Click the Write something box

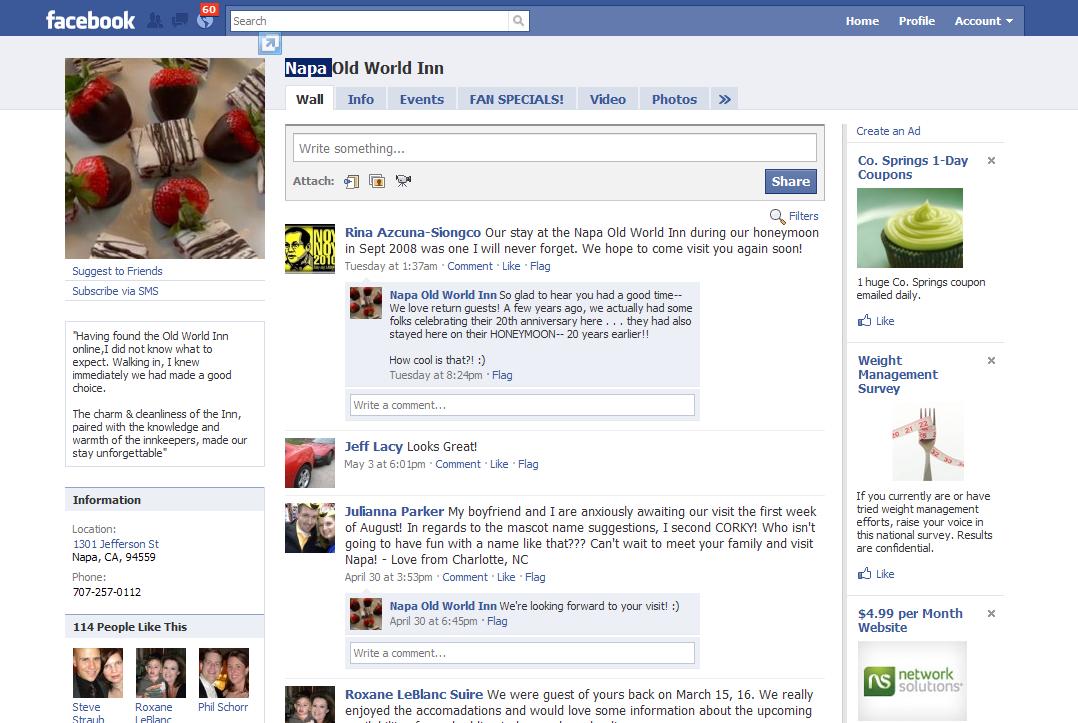(555, 148)
